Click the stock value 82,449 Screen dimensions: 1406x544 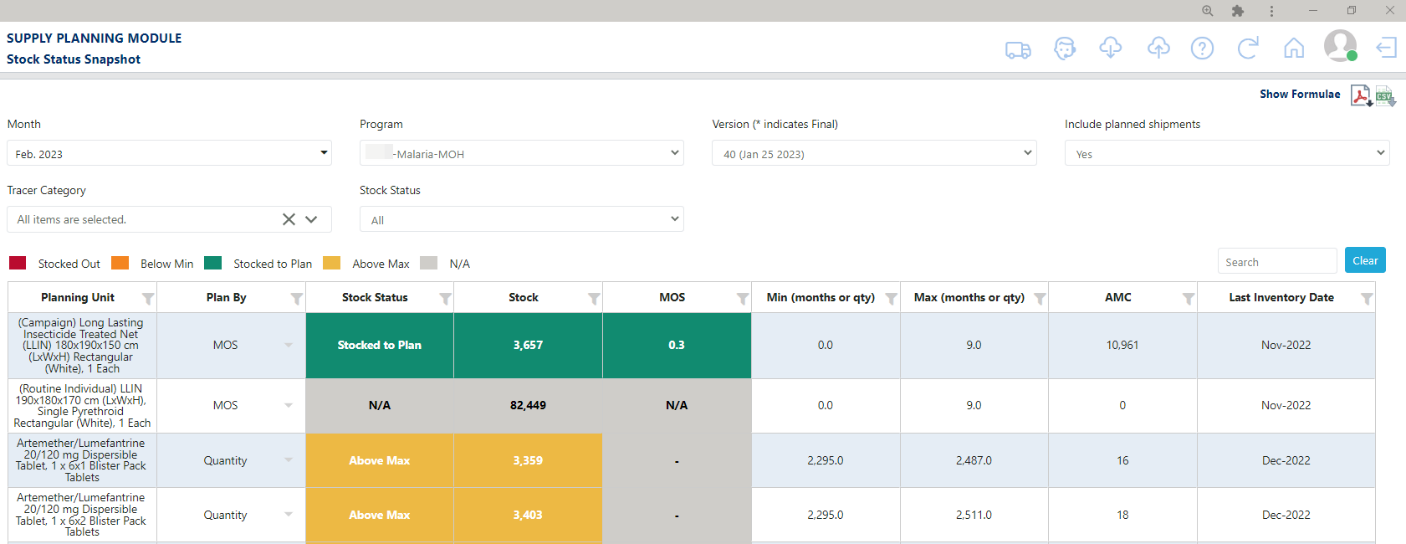pos(527,405)
